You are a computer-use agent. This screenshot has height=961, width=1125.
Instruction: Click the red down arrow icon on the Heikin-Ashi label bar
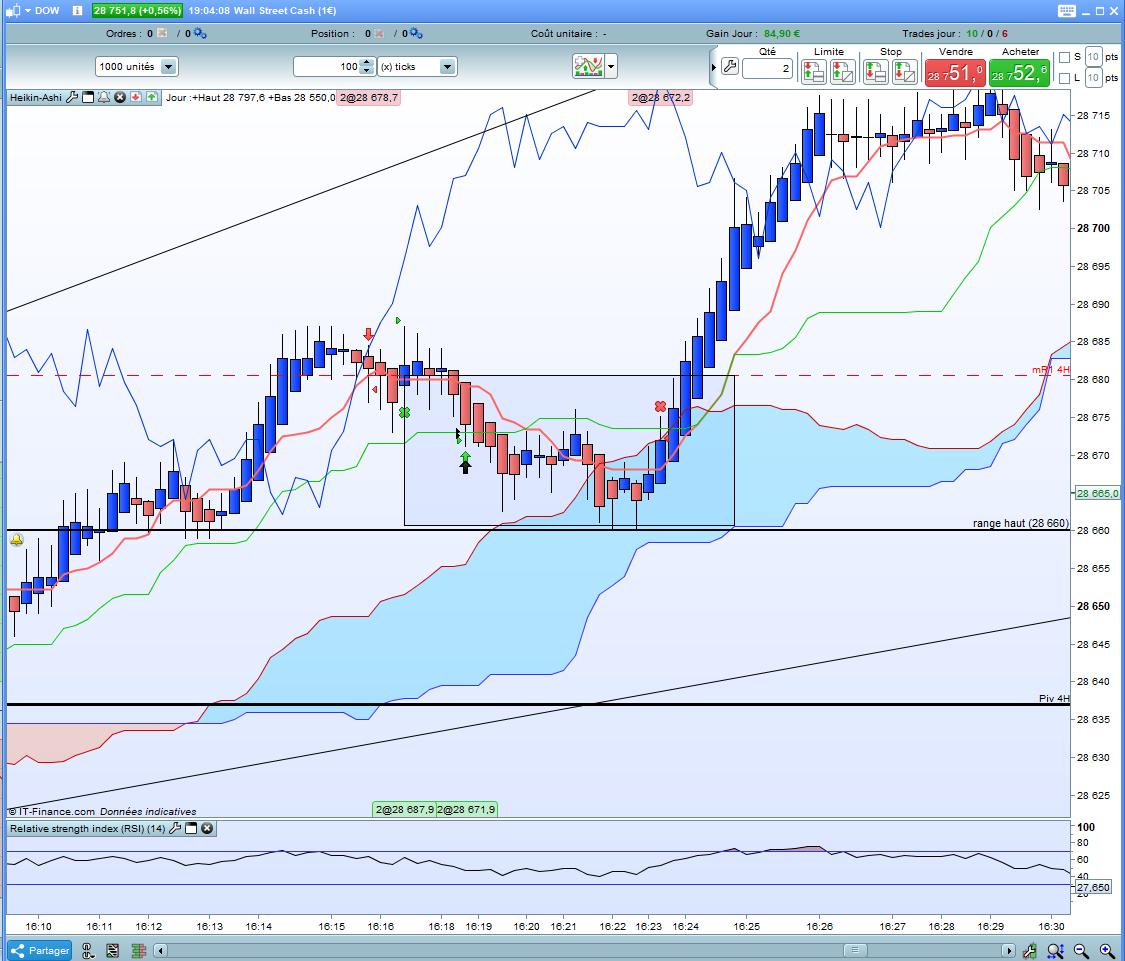pyautogui.click(x=136, y=98)
